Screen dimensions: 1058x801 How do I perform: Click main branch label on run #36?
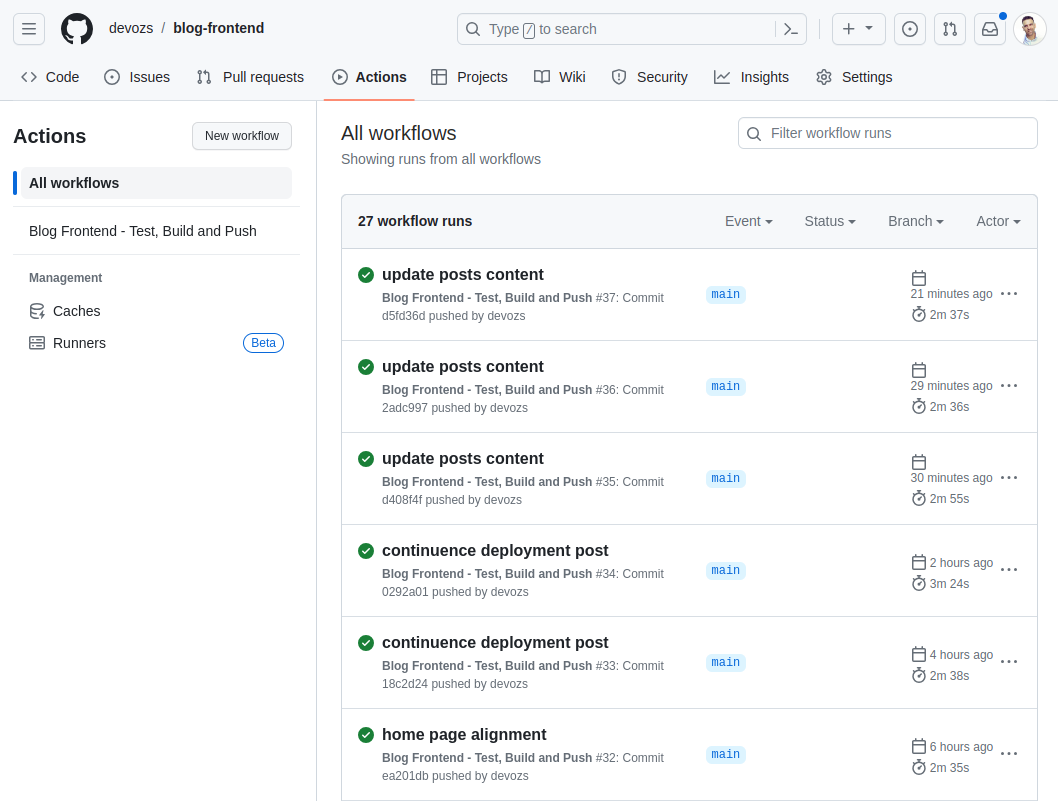pos(725,386)
